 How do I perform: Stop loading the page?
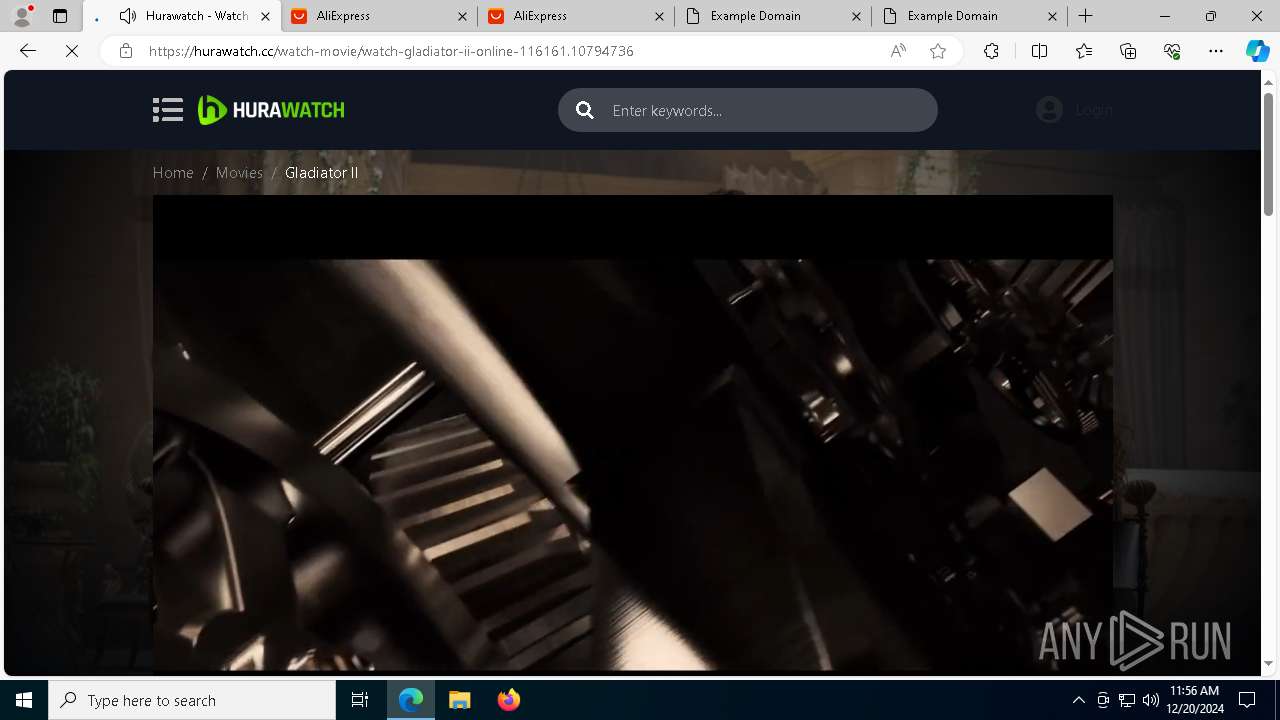click(x=72, y=51)
